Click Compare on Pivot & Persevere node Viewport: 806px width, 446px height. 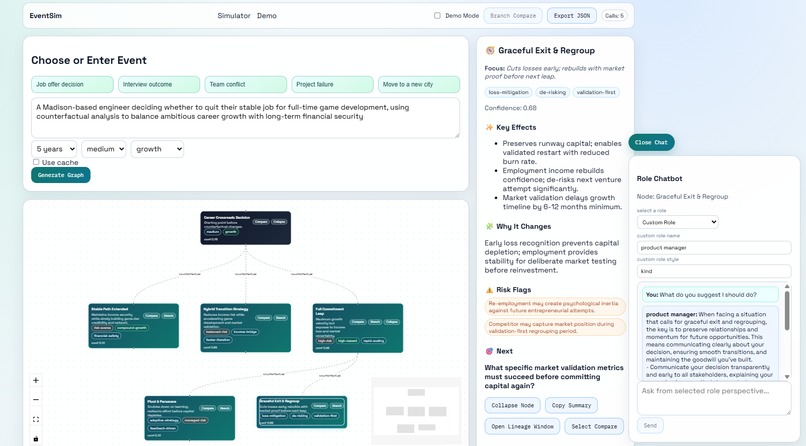pos(207,408)
